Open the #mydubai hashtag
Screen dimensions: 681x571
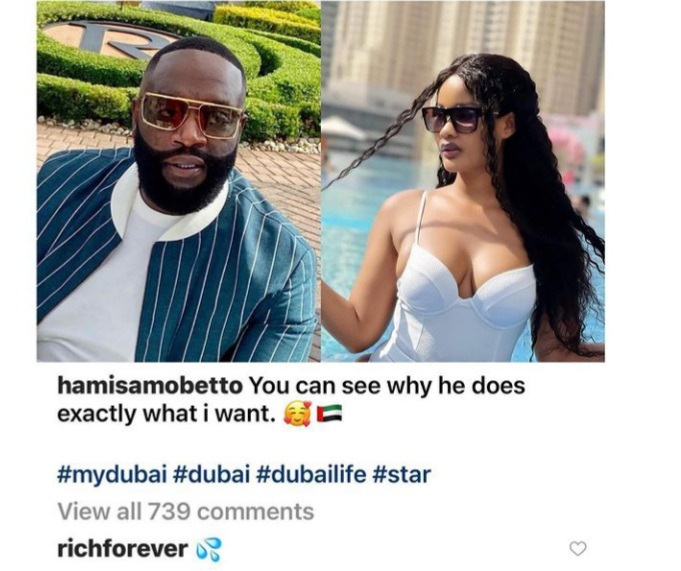click(112, 475)
